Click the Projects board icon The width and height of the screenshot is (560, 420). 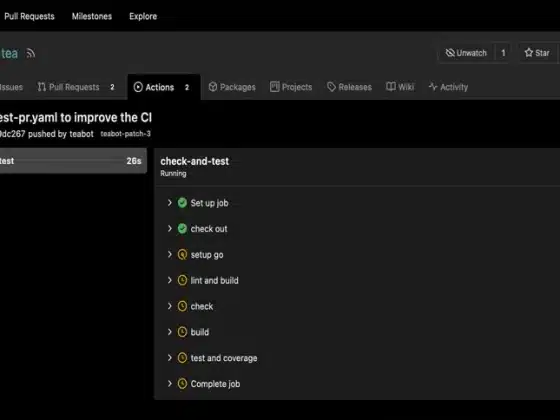(x=275, y=87)
